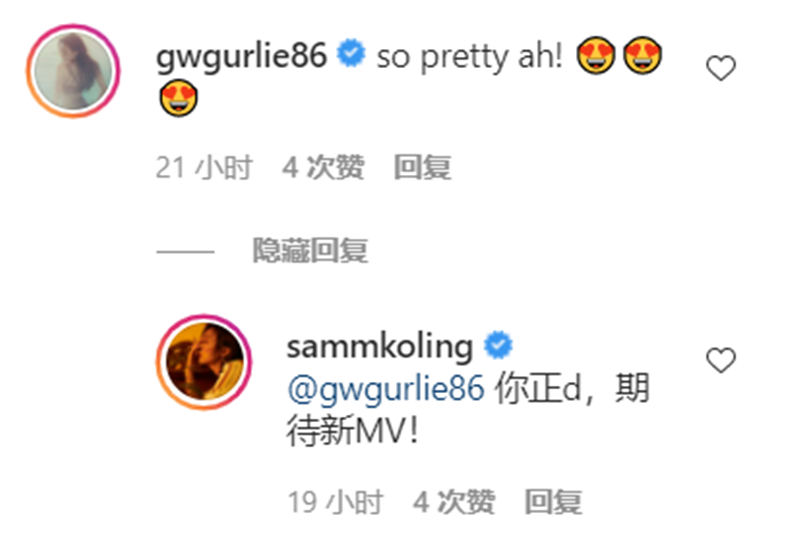Click the dash line beside 隐藏回复
Screen dimensions: 800x536
point(185,251)
